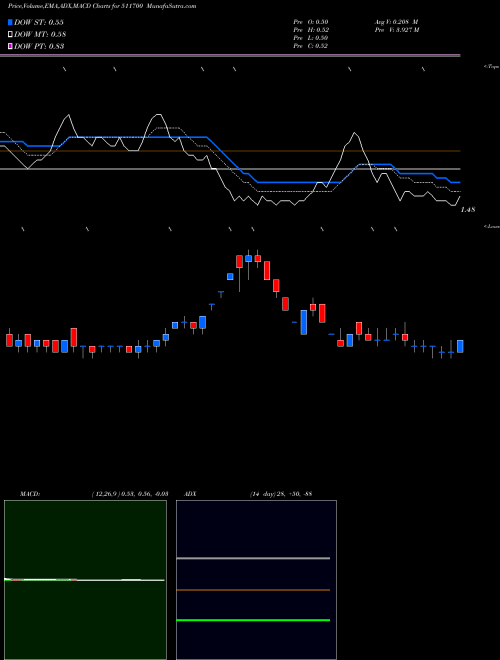Click the magenta DOW PT legend square

click(10, 46)
